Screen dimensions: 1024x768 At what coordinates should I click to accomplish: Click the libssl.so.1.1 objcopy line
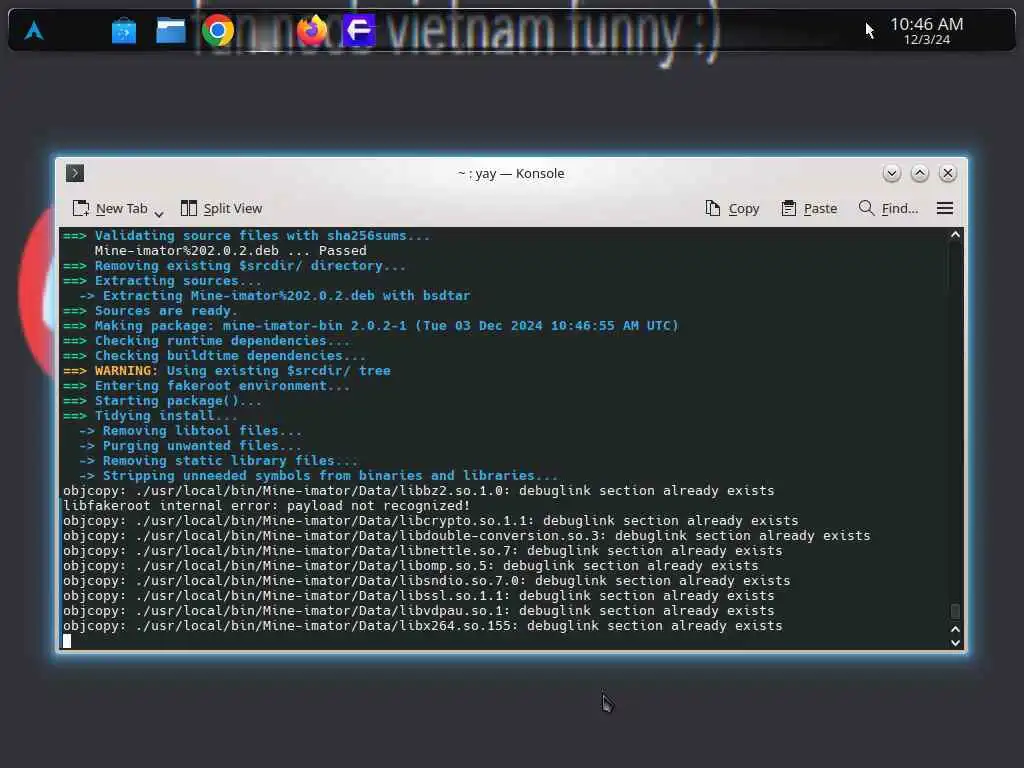point(419,596)
